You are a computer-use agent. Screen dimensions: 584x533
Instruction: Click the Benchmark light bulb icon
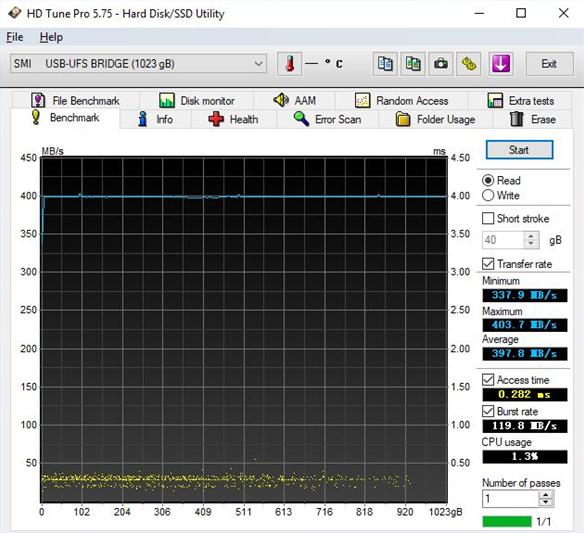coord(35,117)
